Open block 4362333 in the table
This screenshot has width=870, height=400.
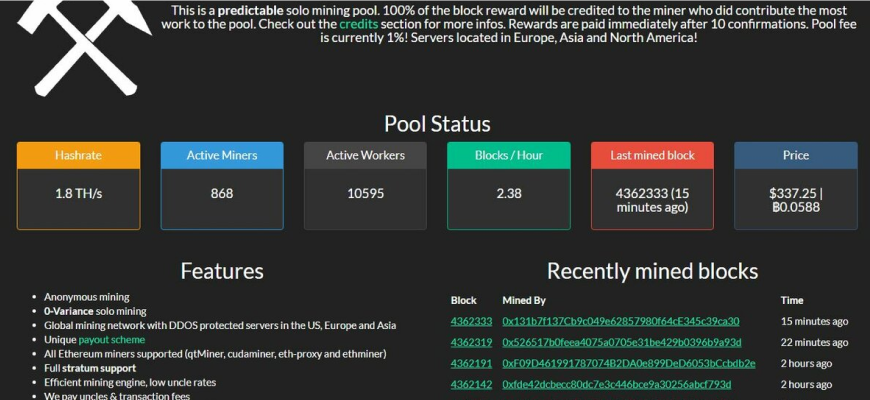(471, 321)
